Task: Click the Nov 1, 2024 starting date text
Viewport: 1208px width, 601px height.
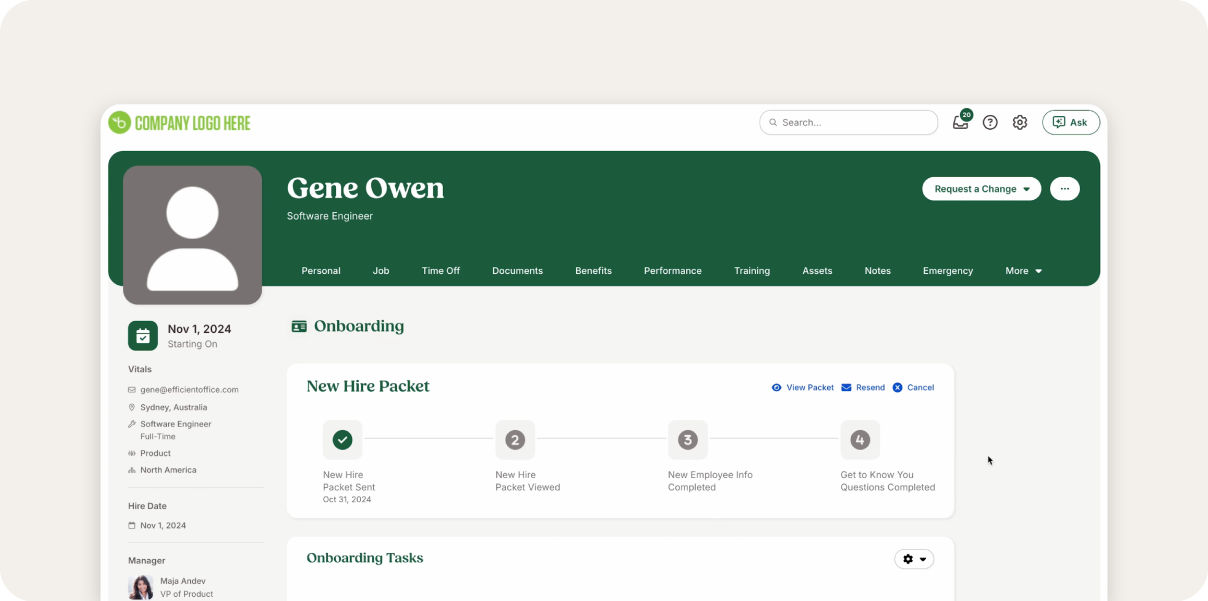Action: coord(199,329)
